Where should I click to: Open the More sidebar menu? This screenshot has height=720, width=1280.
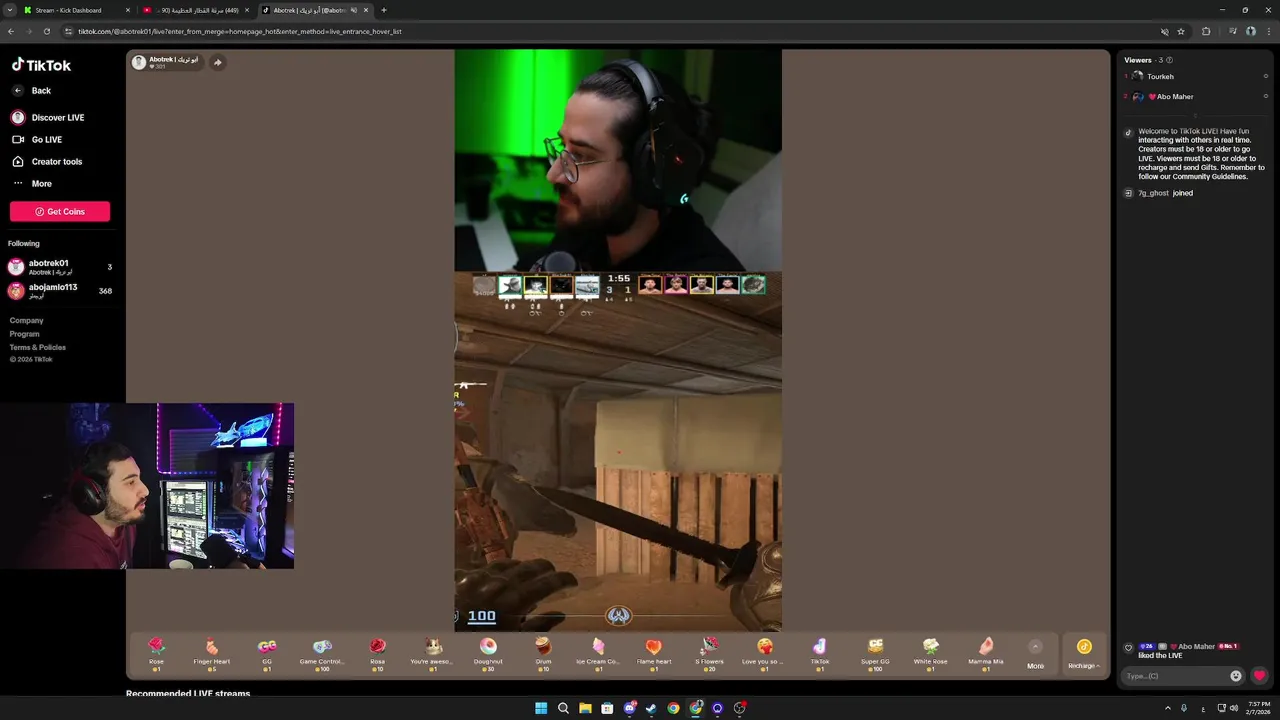(32, 184)
